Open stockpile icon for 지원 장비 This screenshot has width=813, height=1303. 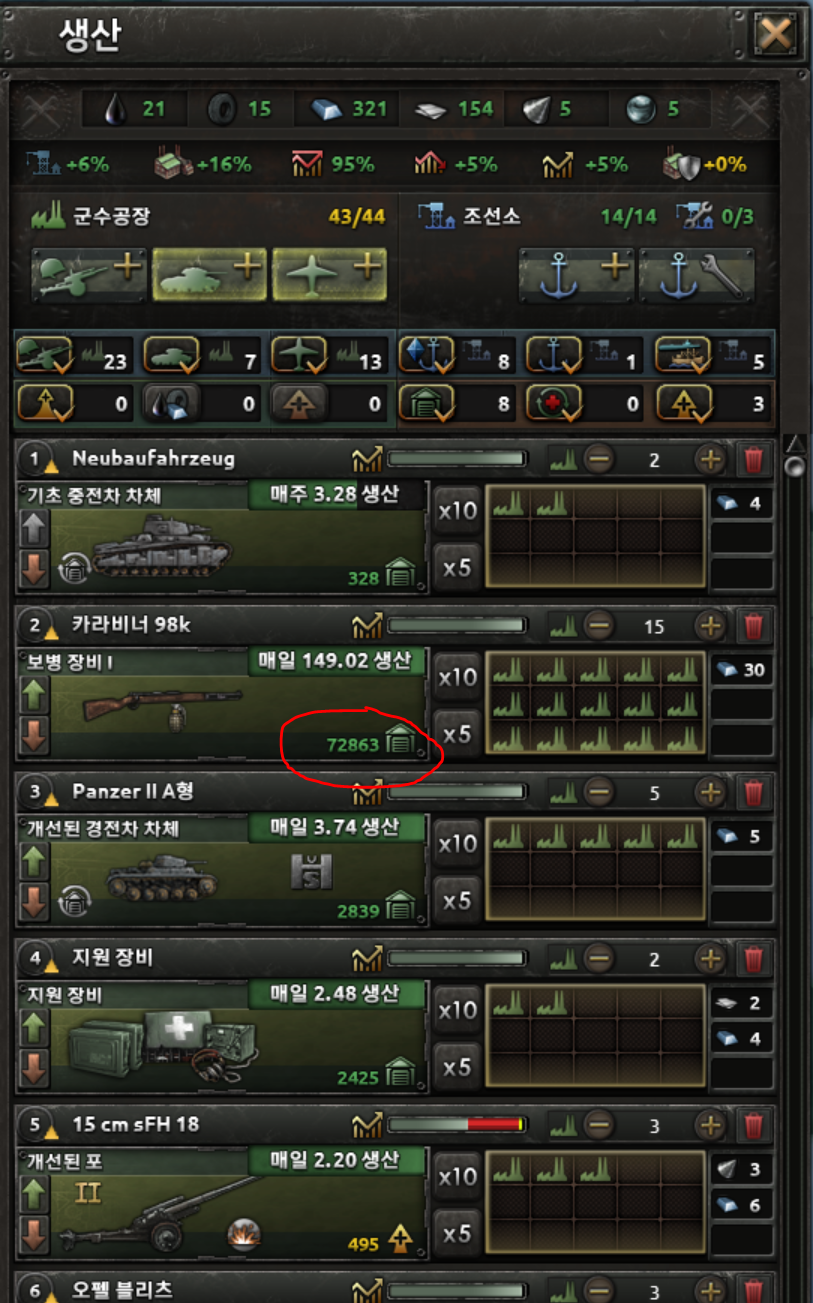click(400, 1076)
